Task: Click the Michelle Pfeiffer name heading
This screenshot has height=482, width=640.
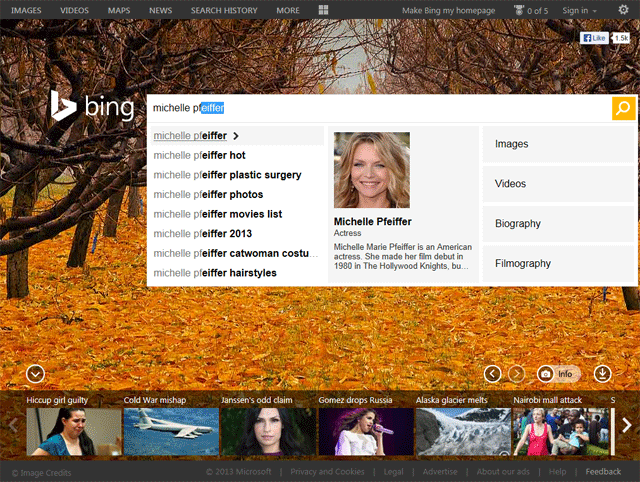Action: tap(373, 222)
